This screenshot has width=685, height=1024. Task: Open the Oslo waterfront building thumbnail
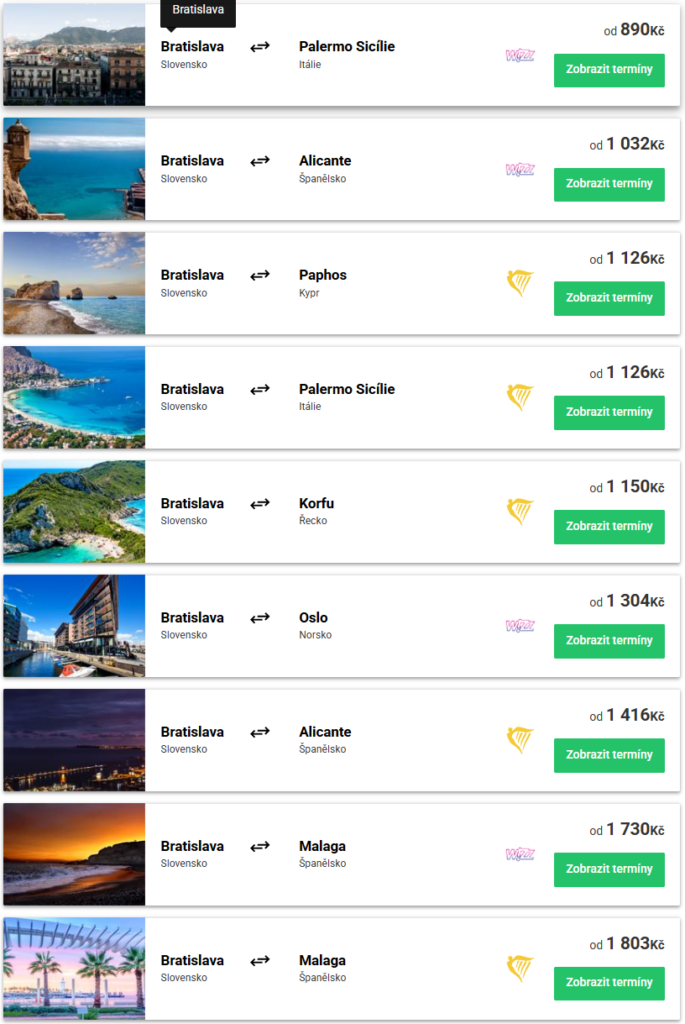point(74,626)
